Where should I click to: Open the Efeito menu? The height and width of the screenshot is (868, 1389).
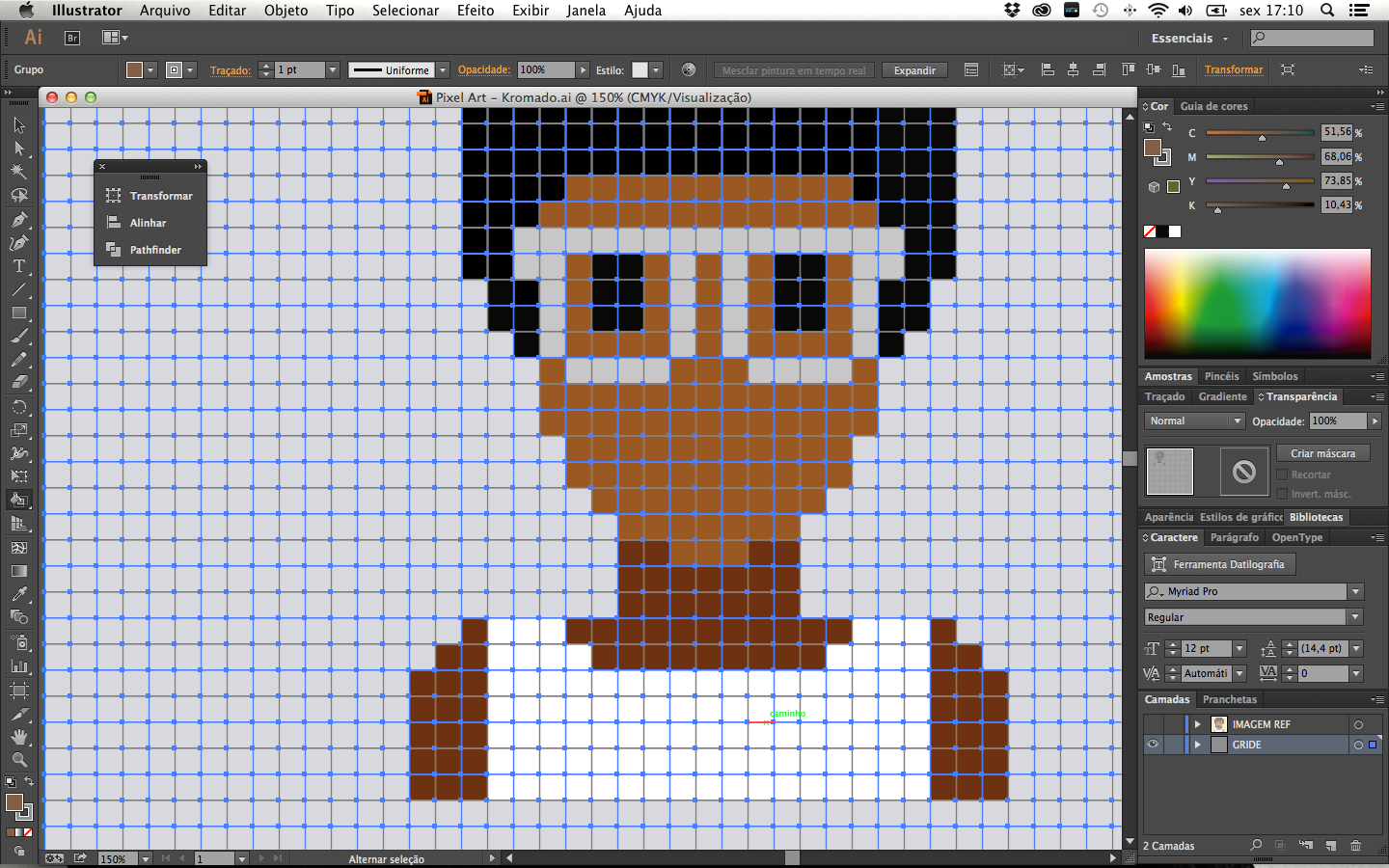click(476, 11)
